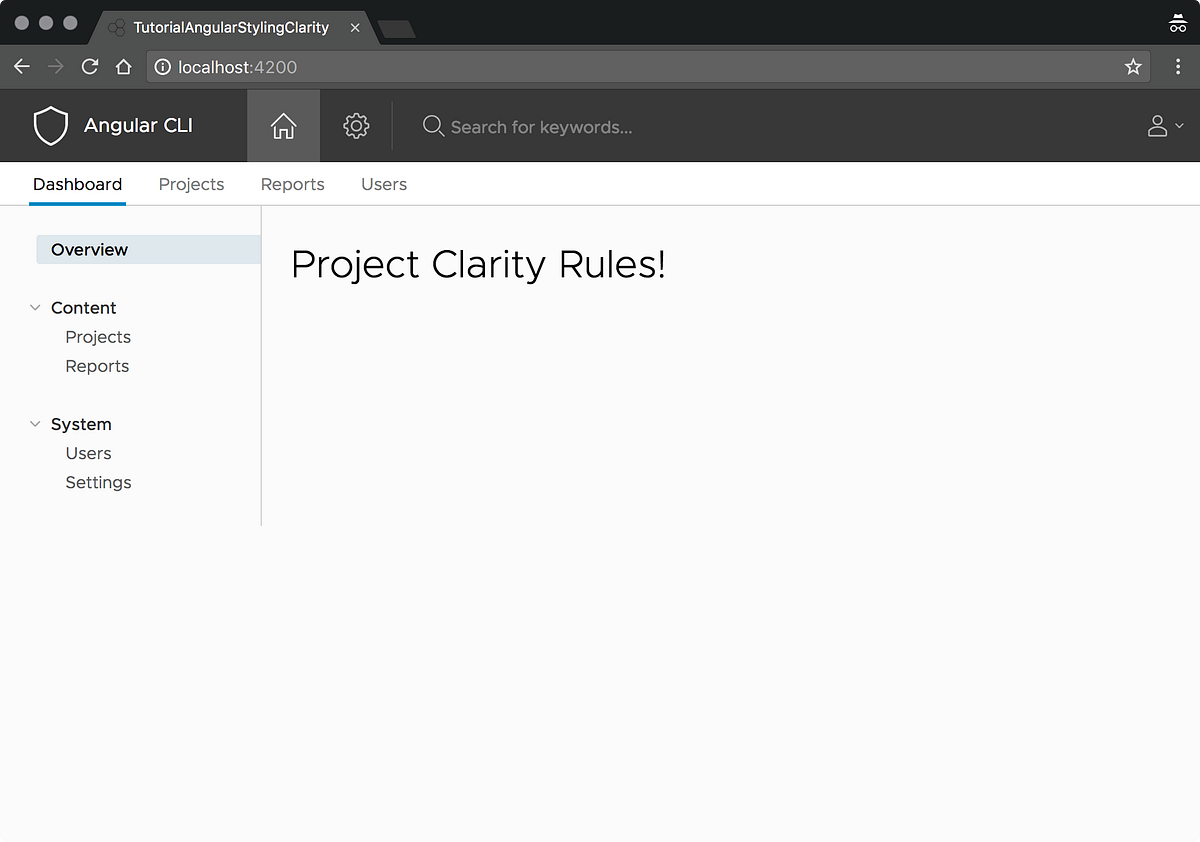This screenshot has height=842, width=1200.
Task: Click the browser home icon
Action: pyautogui.click(x=122, y=66)
